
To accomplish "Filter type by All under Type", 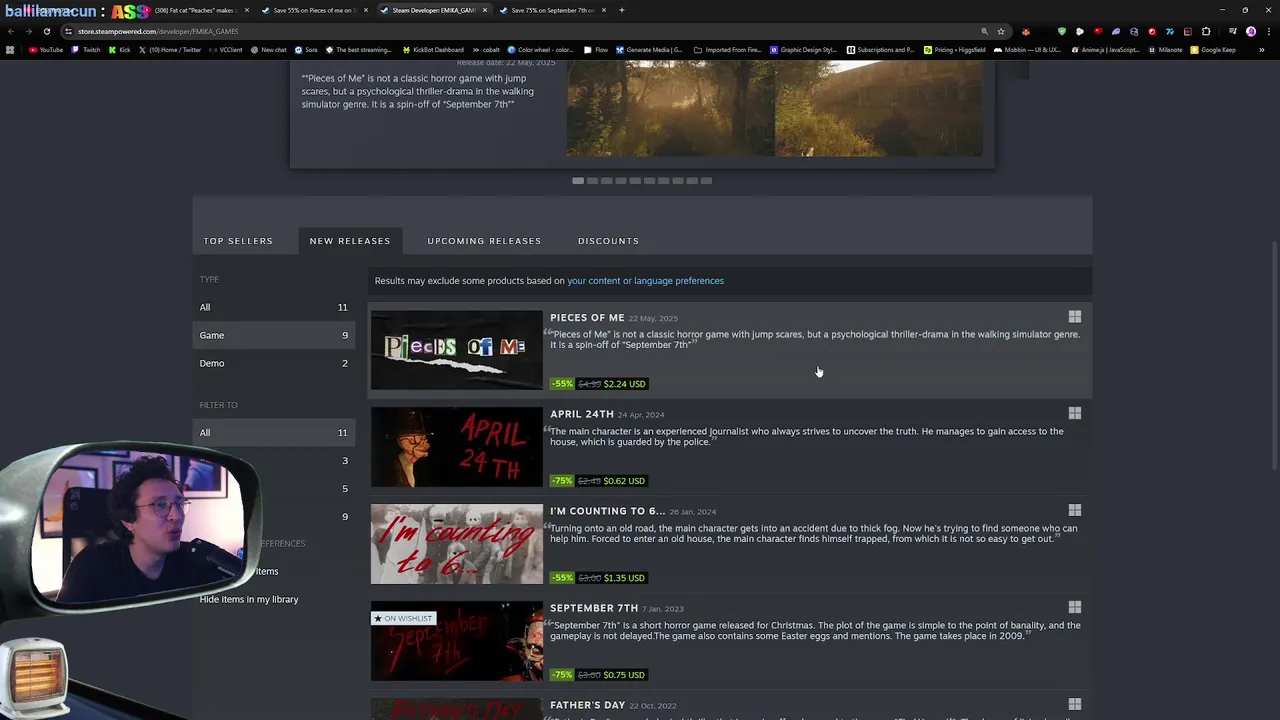I will point(273,307).
